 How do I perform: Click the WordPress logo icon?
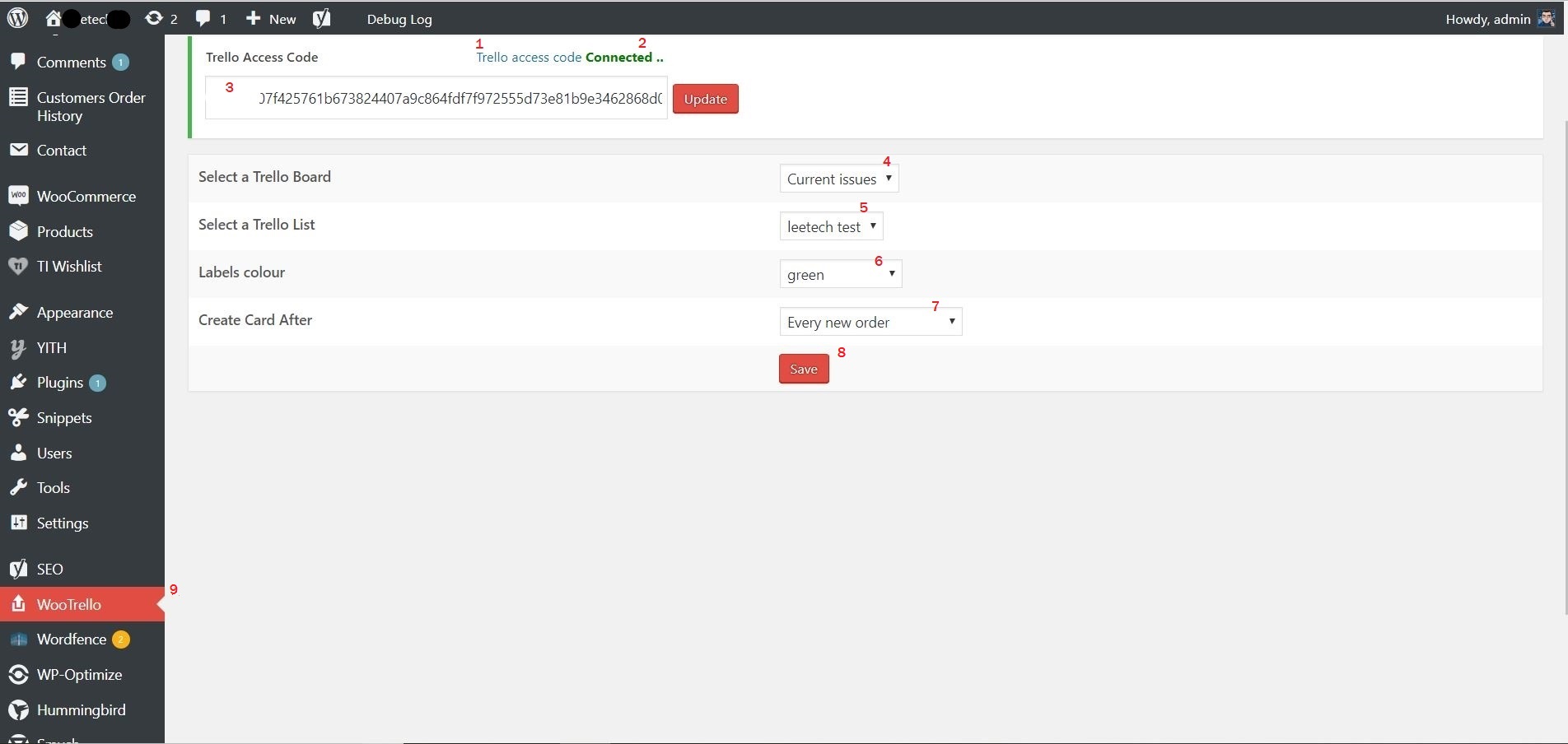pyautogui.click(x=18, y=18)
